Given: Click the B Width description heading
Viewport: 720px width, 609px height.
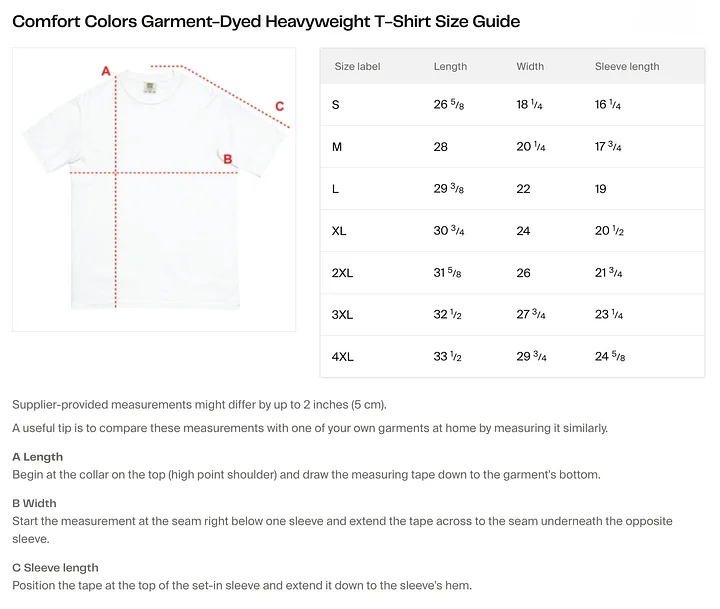Looking at the screenshot, I should 34,503.
